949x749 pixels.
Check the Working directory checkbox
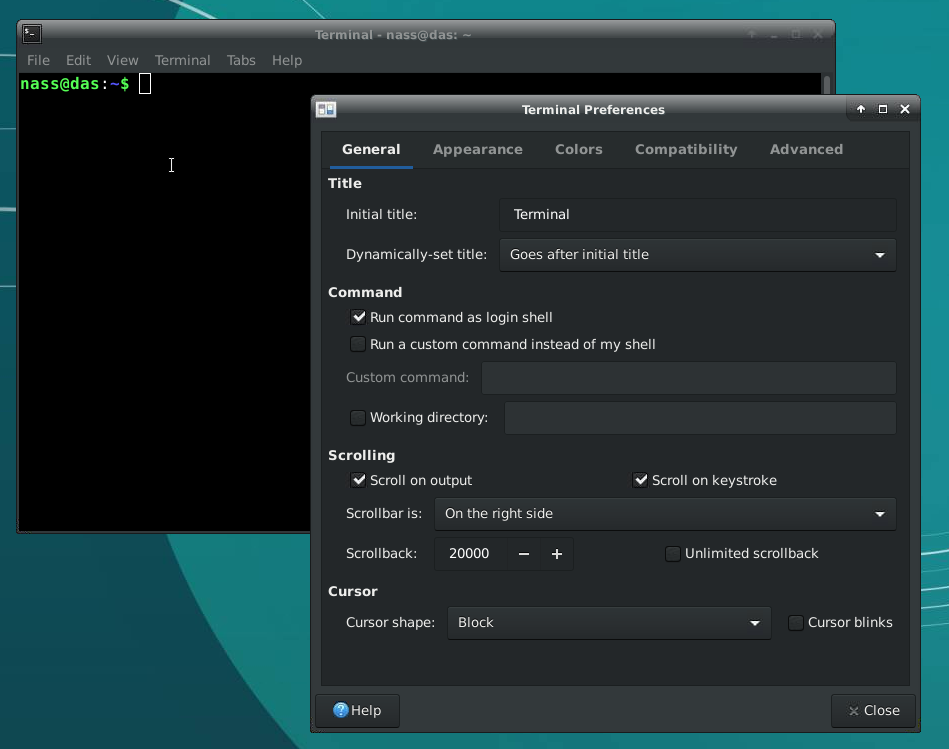(x=358, y=417)
